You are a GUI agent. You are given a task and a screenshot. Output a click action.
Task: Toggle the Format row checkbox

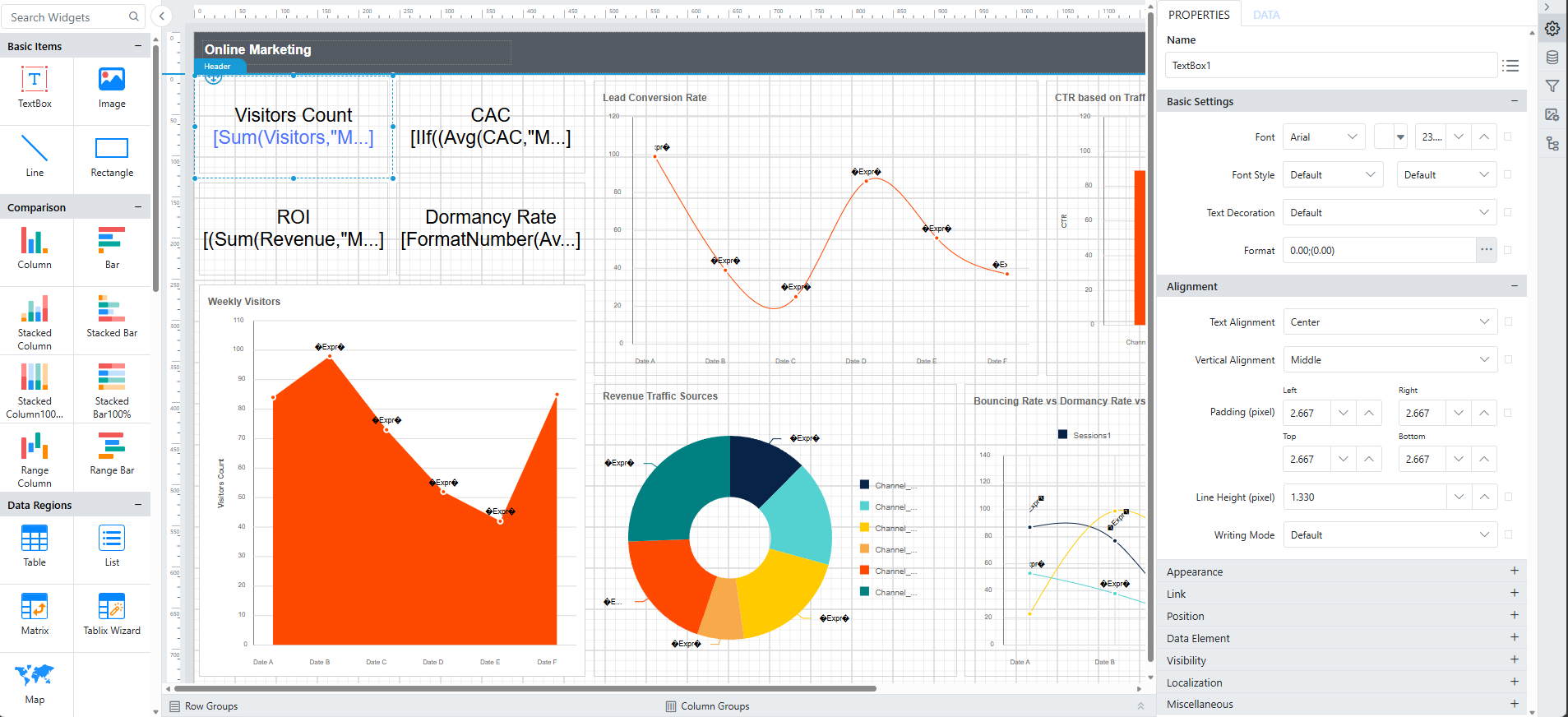1508,250
